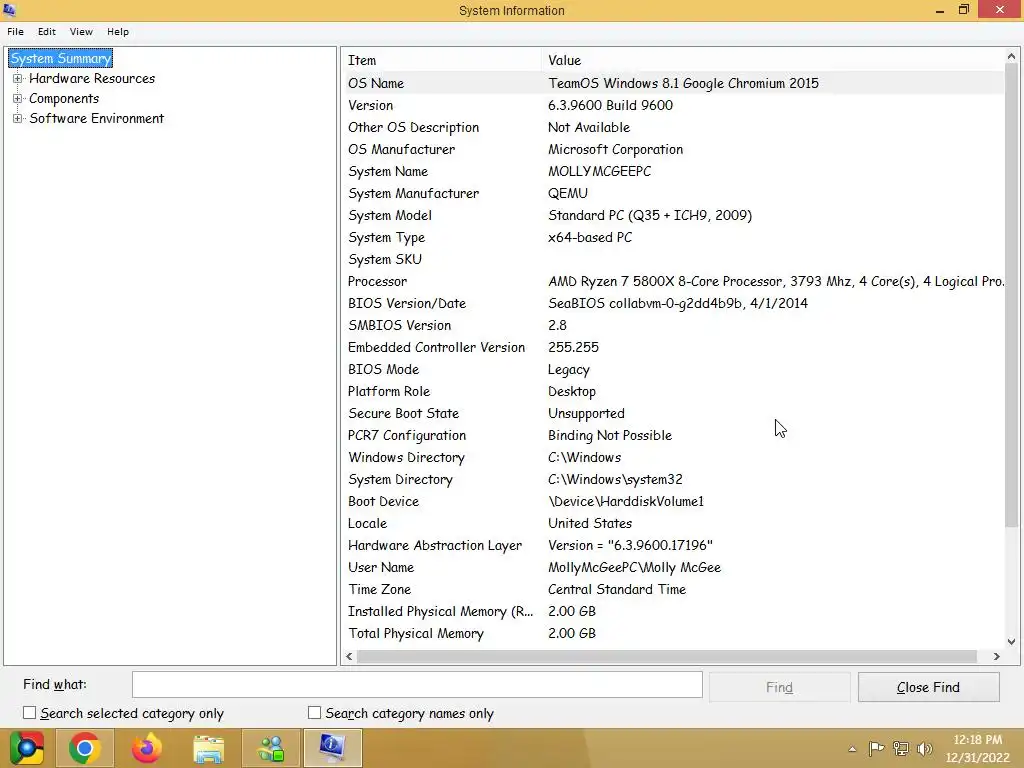The width and height of the screenshot is (1024, 768).
Task: Click the vertical scrollbar up arrow
Action: point(1011,57)
